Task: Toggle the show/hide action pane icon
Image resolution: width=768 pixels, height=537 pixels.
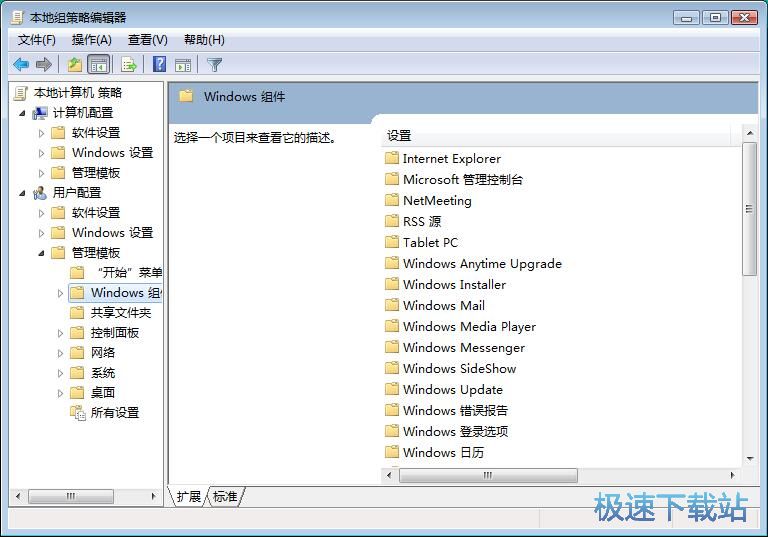Action: click(x=183, y=65)
